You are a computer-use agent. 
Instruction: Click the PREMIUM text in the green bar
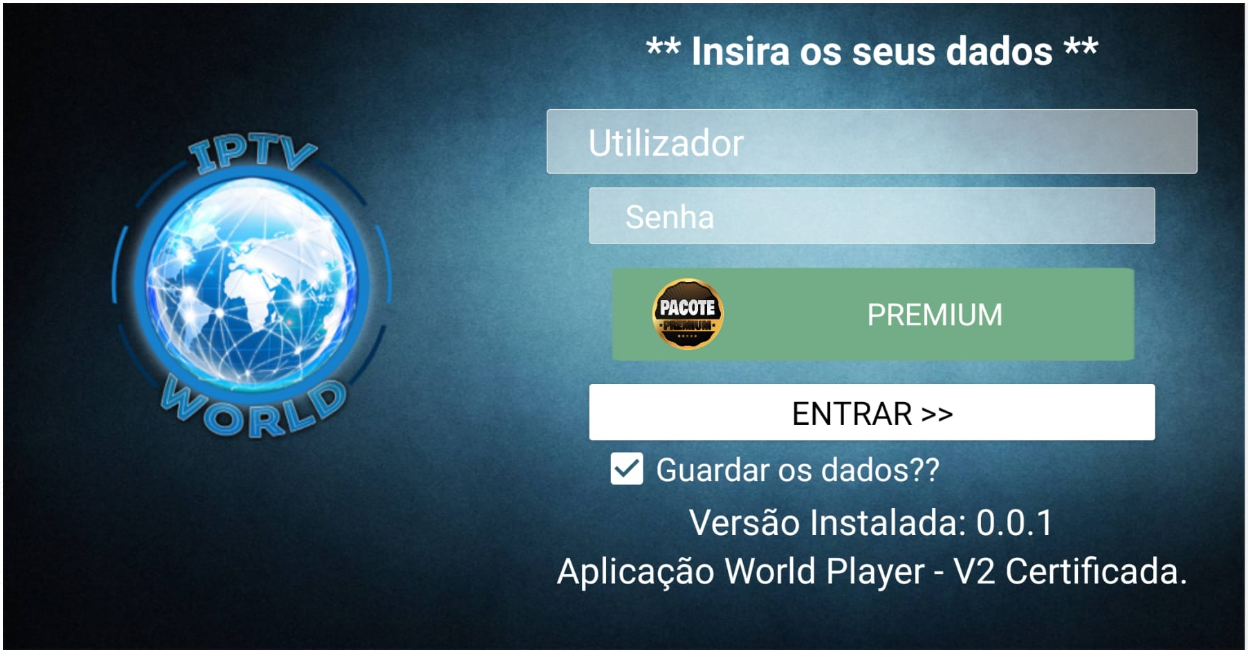click(x=934, y=315)
